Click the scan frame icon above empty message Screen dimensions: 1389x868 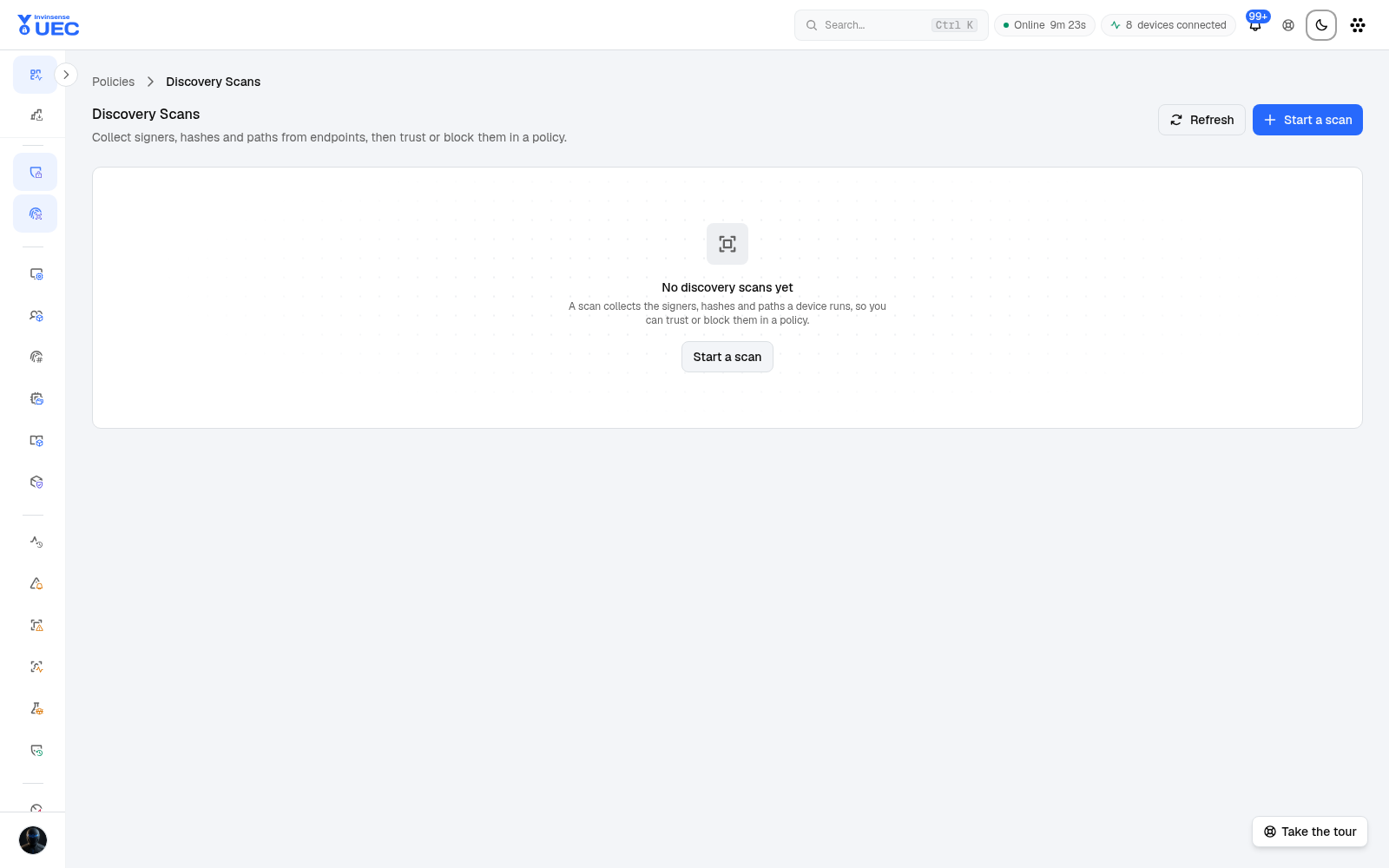click(727, 244)
